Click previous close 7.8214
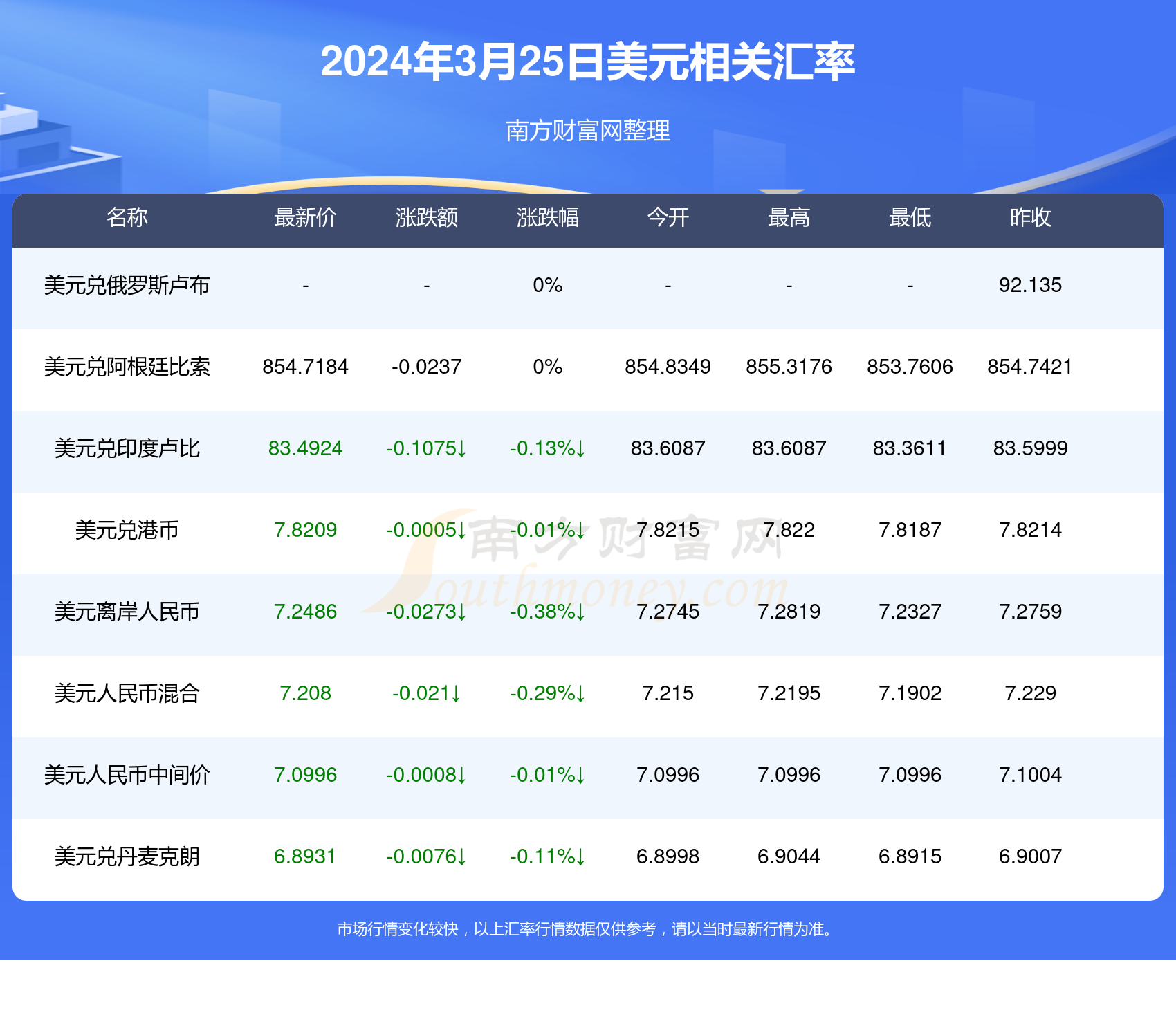 point(1031,530)
